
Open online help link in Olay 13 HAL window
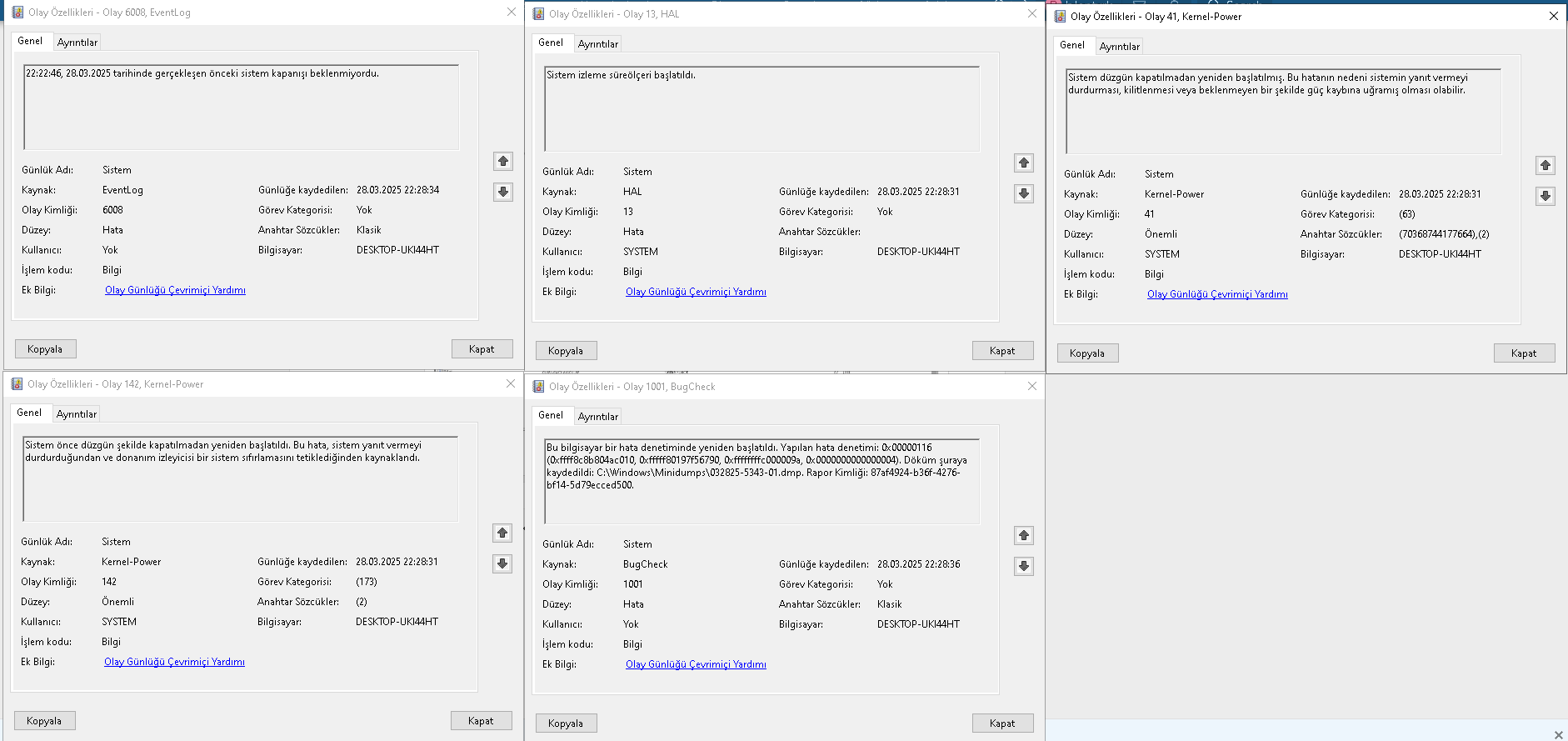click(696, 292)
